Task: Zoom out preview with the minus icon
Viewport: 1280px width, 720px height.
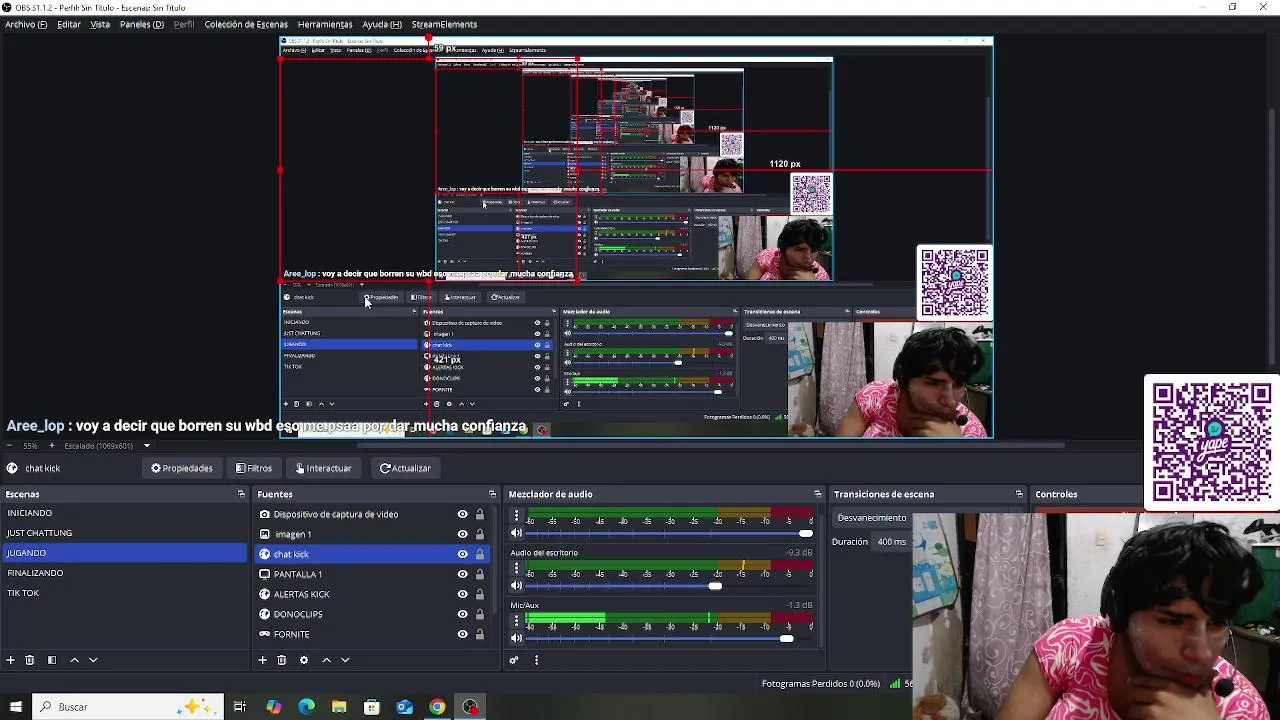Action: (x=10, y=445)
